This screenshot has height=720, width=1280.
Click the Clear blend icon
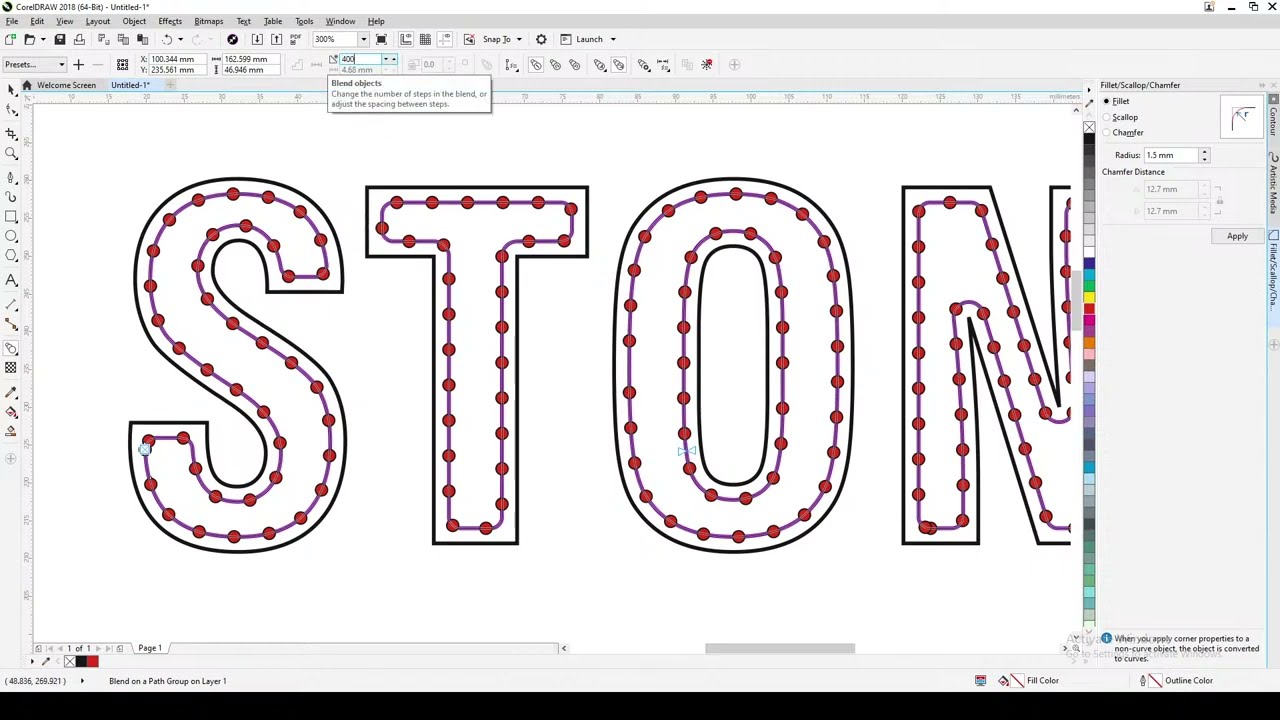coord(706,65)
